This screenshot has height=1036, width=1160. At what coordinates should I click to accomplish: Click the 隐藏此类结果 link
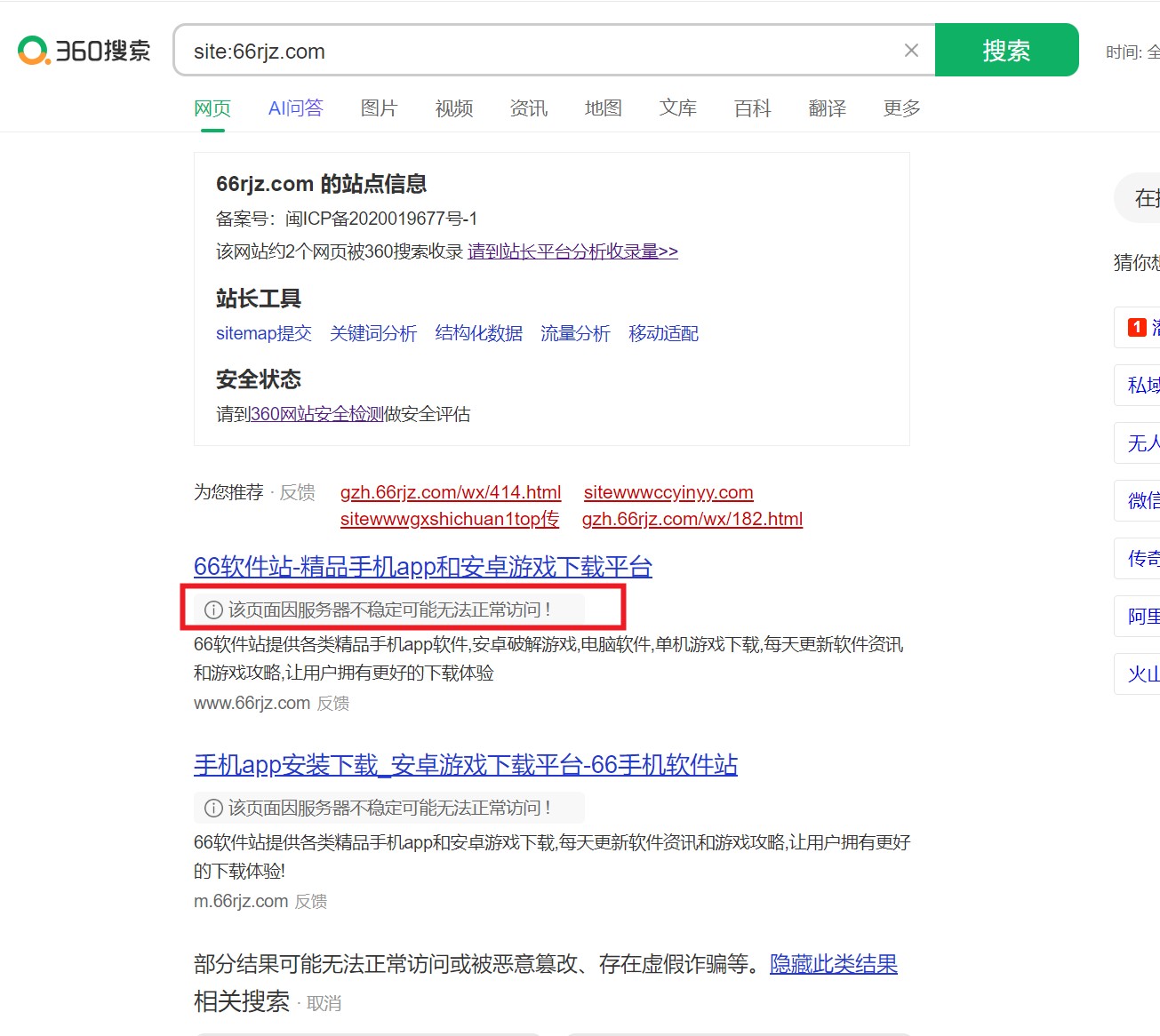point(834,964)
